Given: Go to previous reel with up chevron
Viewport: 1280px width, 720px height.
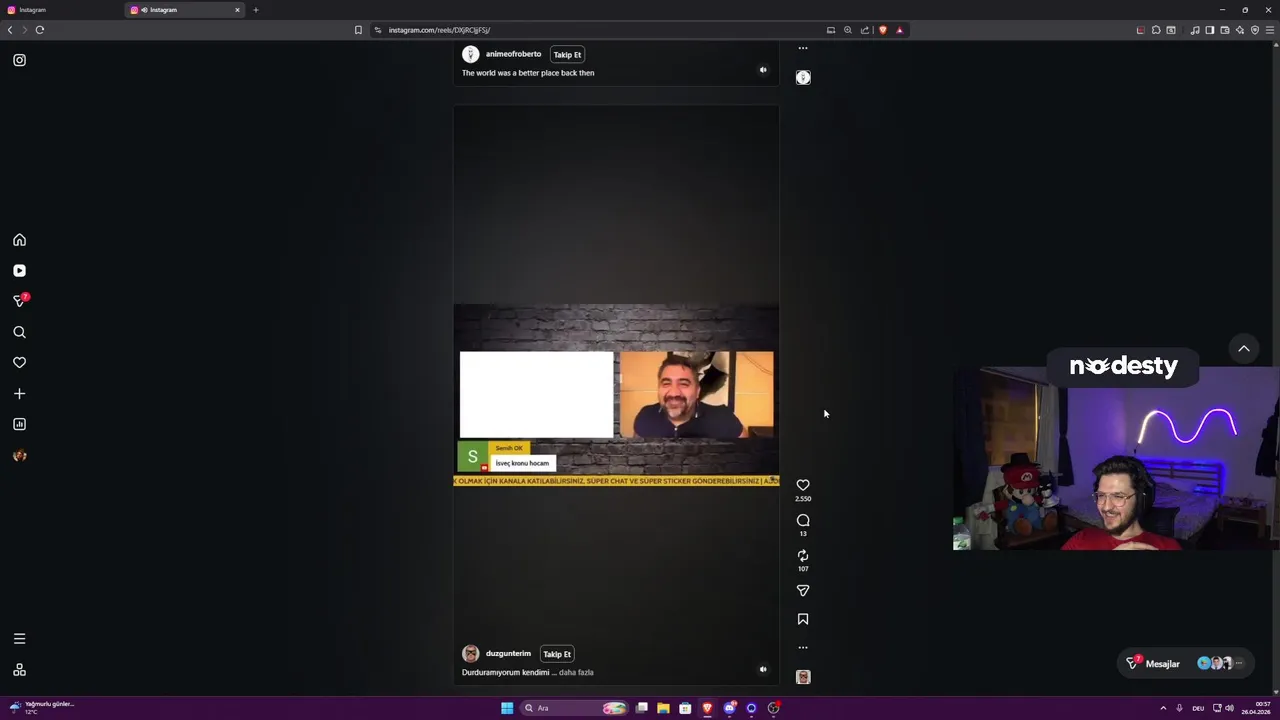Looking at the screenshot, I should (x=1244, y=349).
